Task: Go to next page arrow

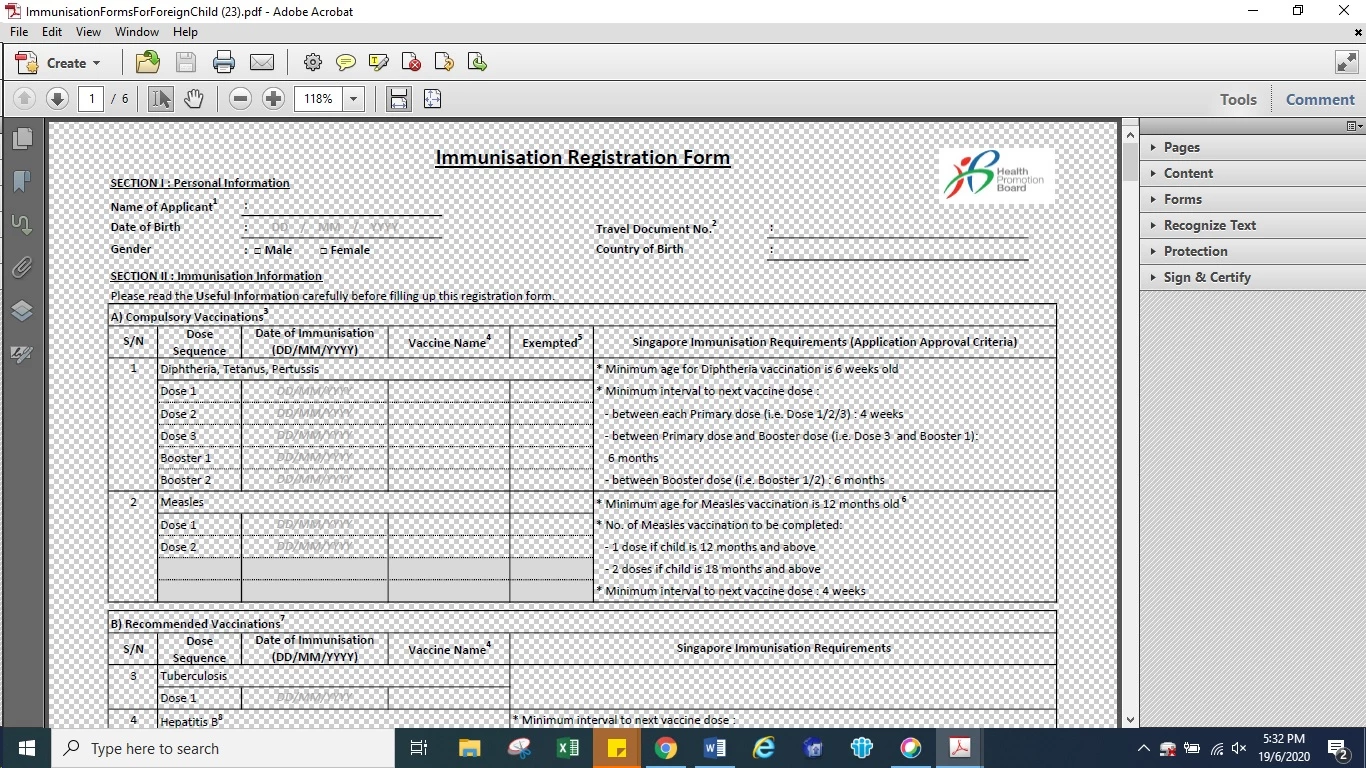Action: [x=57, y=99]
